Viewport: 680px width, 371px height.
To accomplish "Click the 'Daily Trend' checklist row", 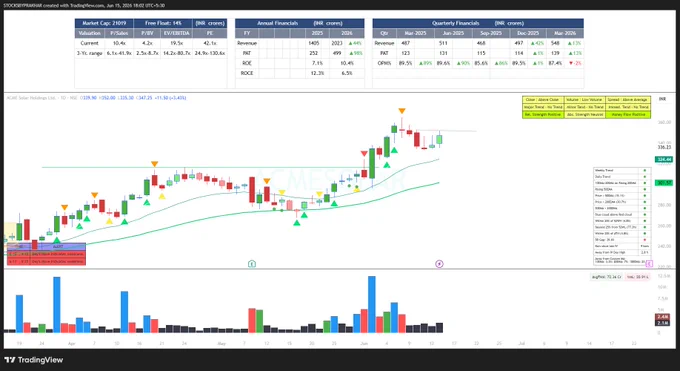I will 622,177.
